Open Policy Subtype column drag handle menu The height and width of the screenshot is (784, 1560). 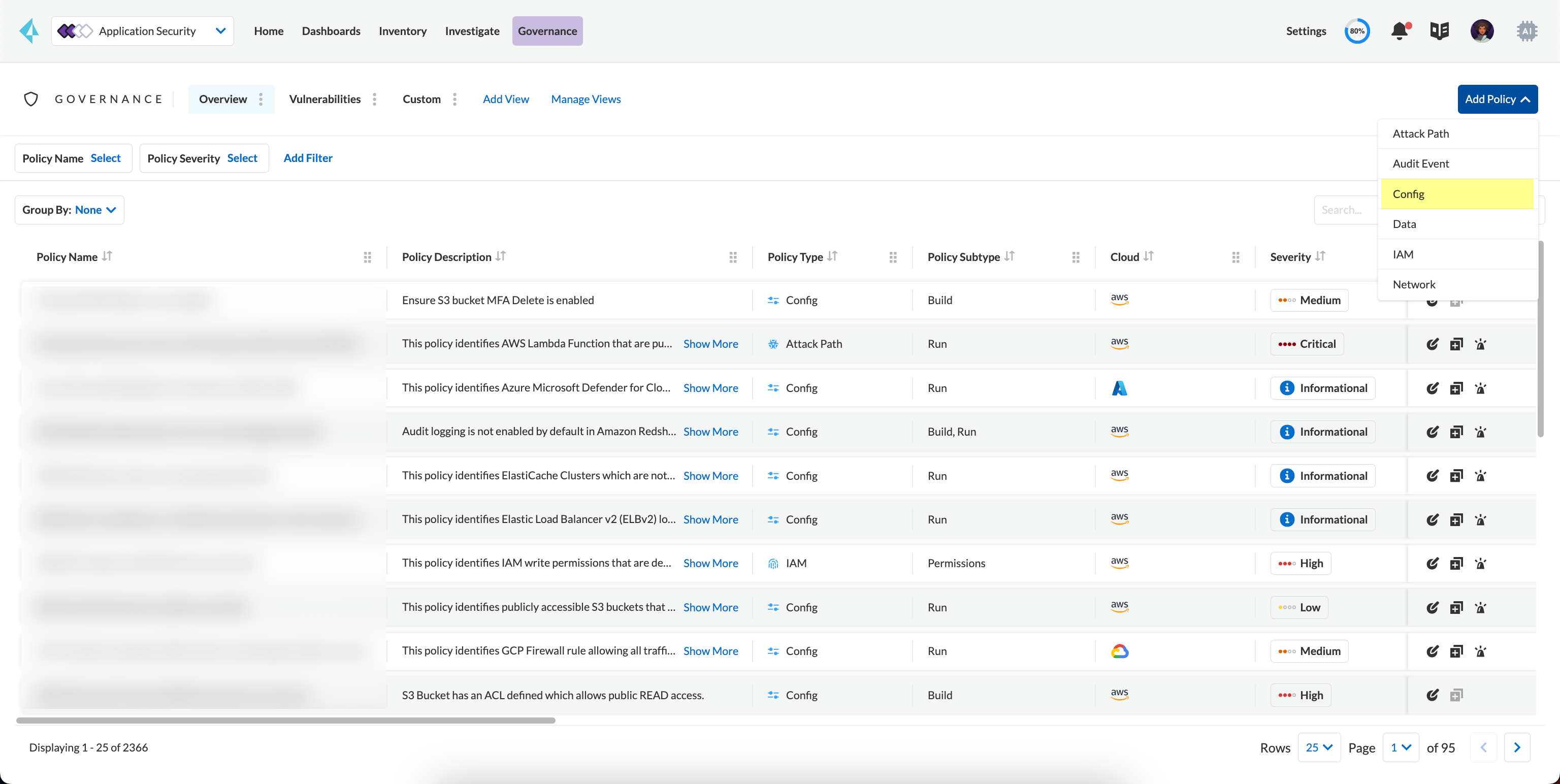[x=1076, y=257]
